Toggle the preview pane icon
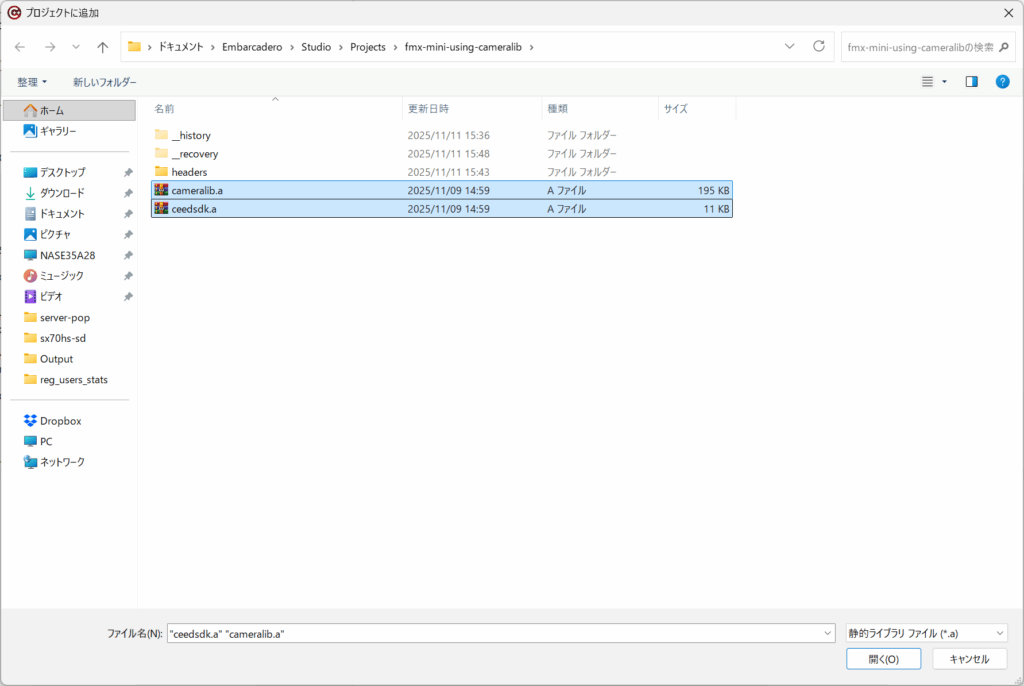The width and height of the screenshot is (1024, 686). click(x=971, y=82)
